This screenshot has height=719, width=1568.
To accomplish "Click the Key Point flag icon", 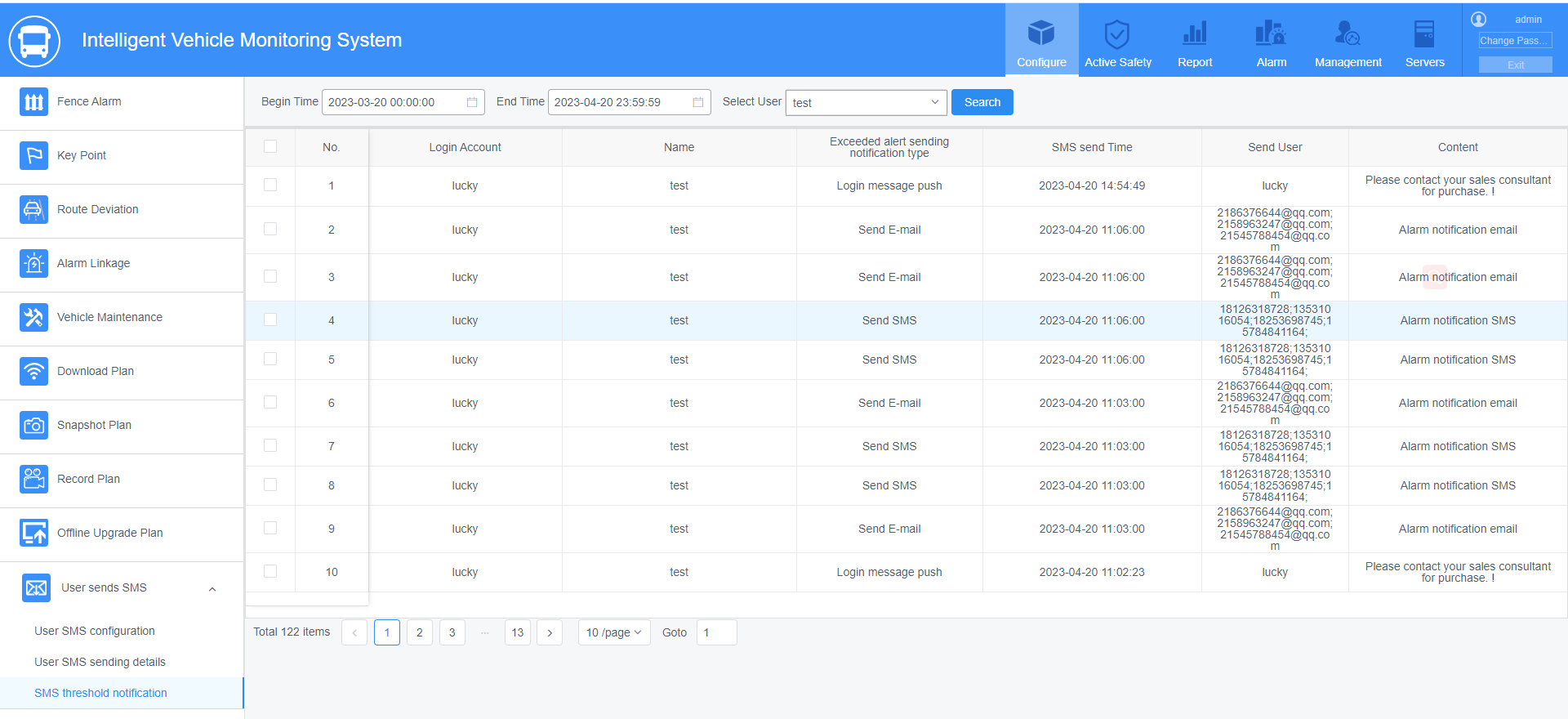I will click(x=33, y=155).
